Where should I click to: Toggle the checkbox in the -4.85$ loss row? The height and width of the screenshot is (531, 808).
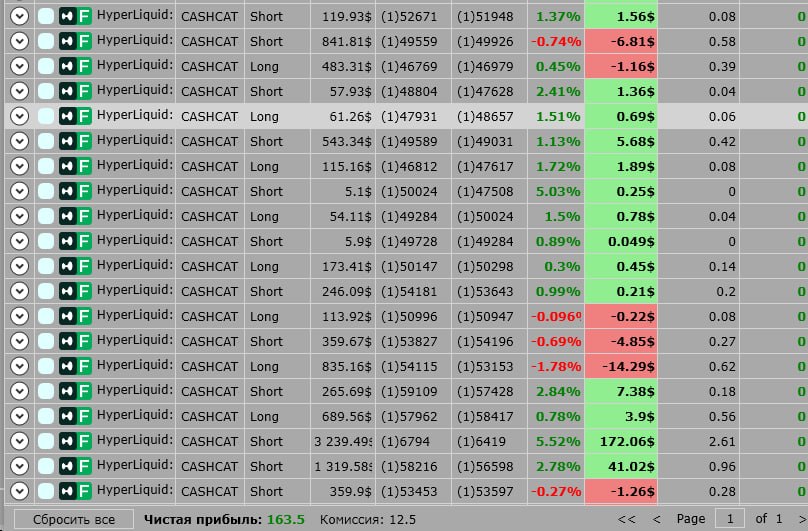tap(46, 341)
